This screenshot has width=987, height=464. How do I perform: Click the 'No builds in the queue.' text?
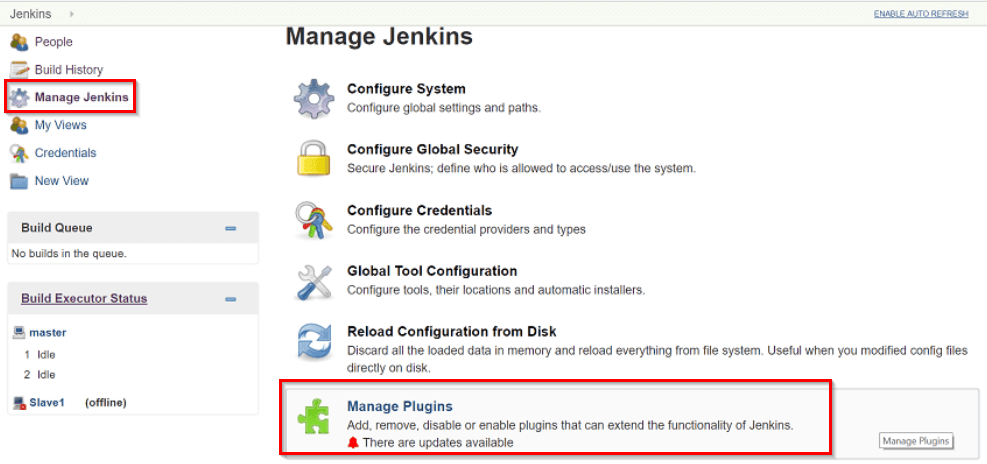pos(69,254)
